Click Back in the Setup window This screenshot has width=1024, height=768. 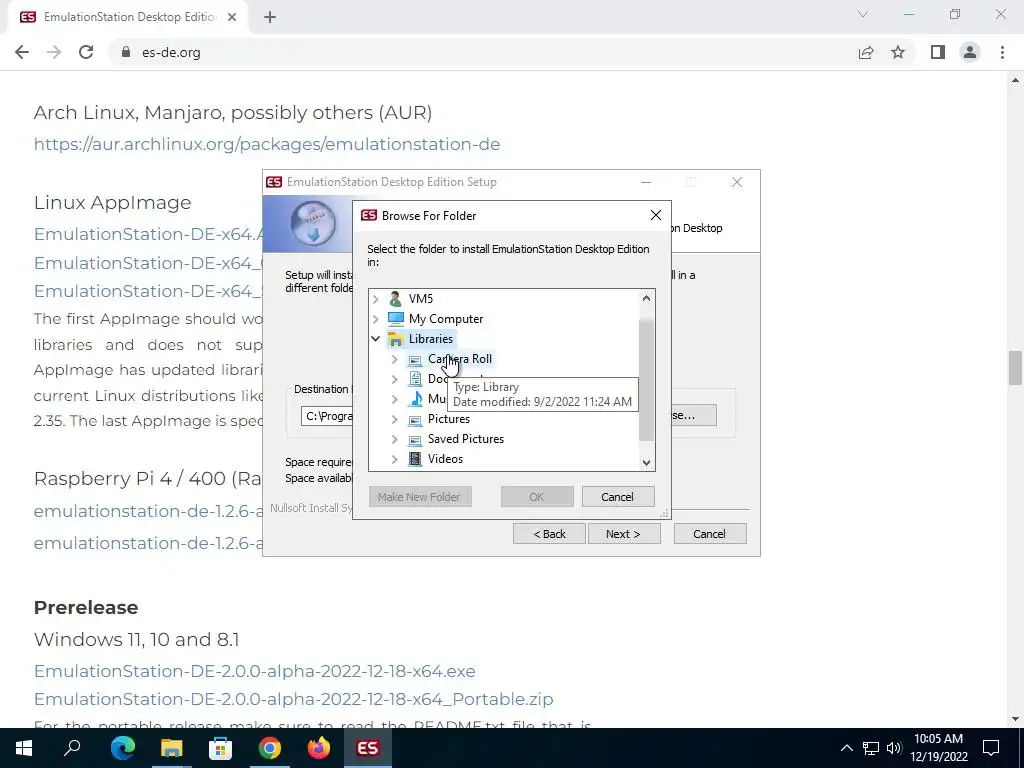pyautogui.click(x=549, y=534)
